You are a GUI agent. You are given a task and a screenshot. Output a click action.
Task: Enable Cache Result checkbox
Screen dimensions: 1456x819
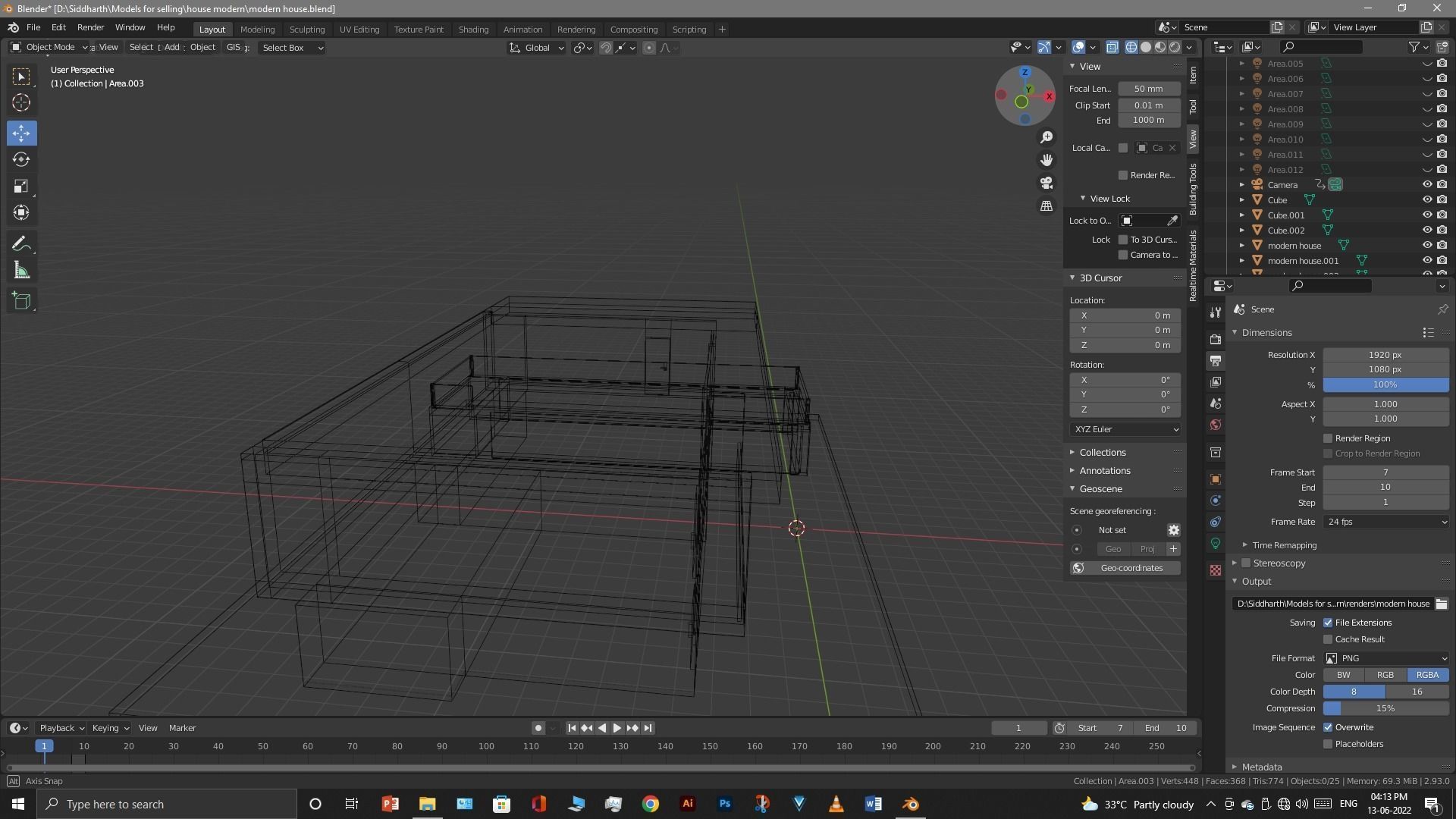pos(1328,639)
